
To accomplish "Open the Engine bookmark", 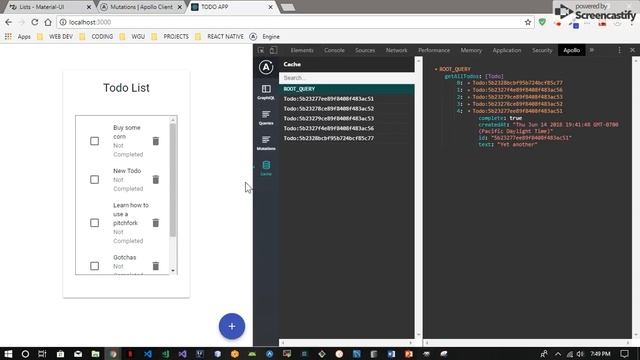I will point(264,37).
